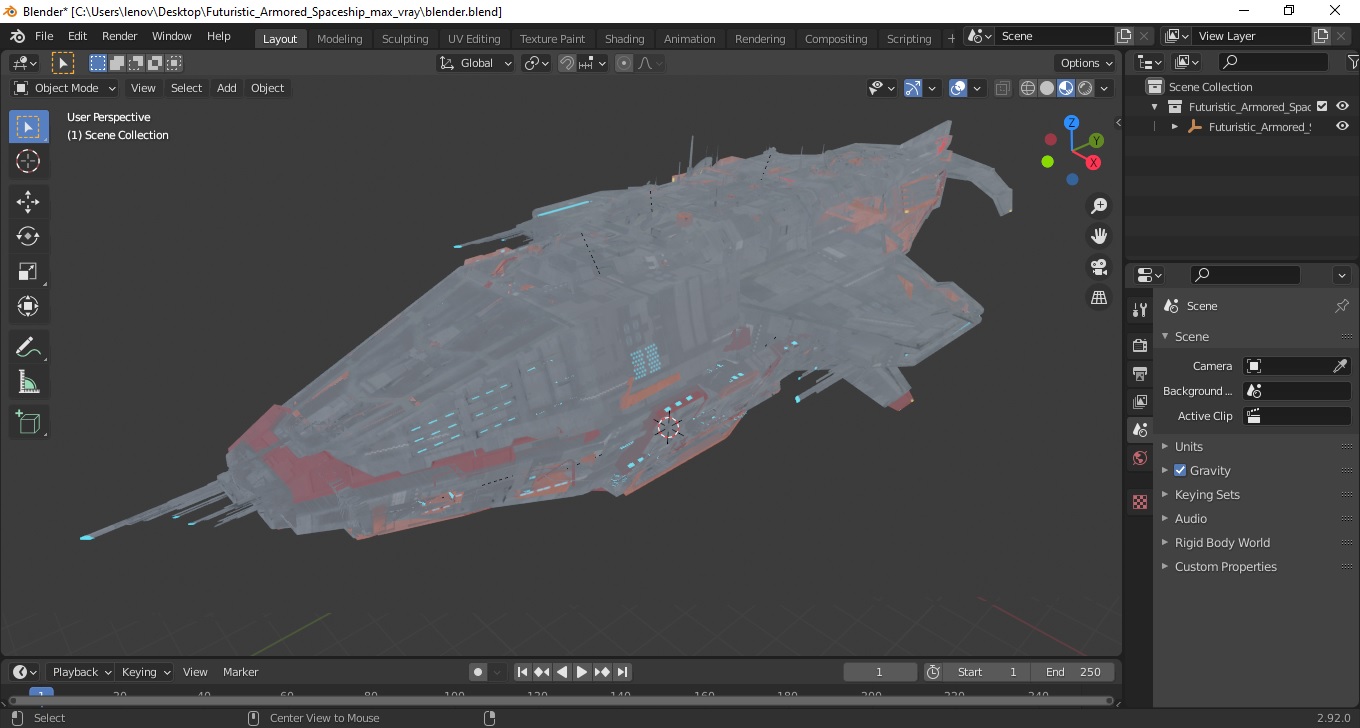The height and width of the screenshot is (728, 1360).
Task: Open the Playback dropdown
Action: click(x=81, y=672)
